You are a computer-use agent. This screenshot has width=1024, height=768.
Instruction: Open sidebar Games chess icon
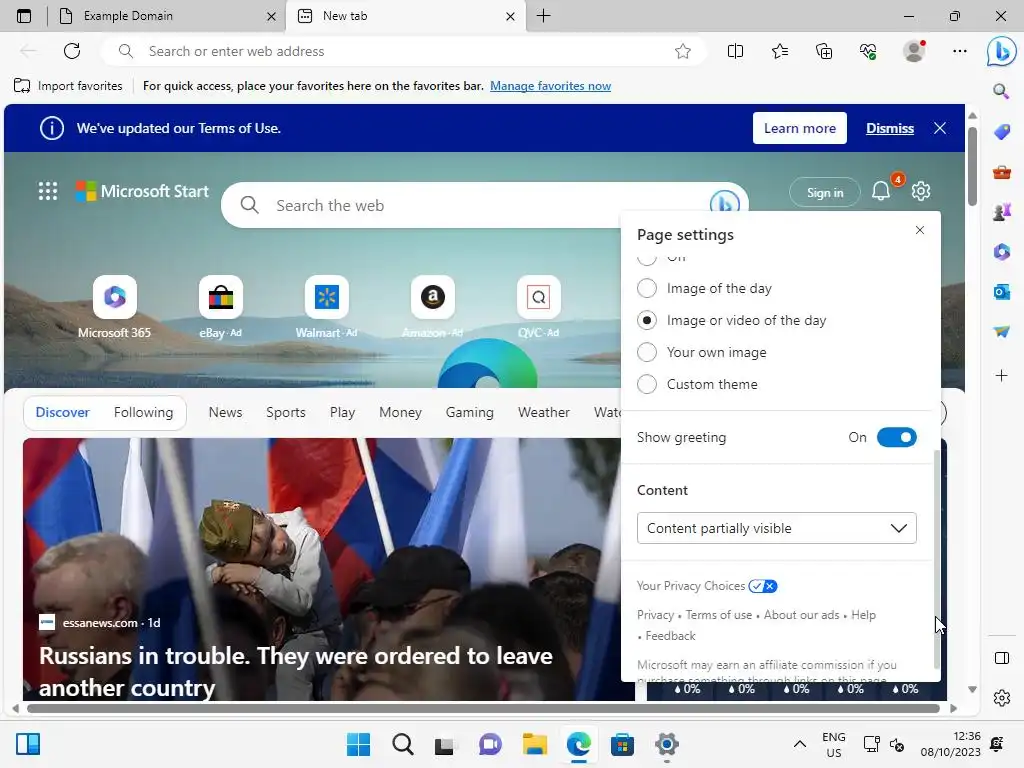tap(1001, 212)
